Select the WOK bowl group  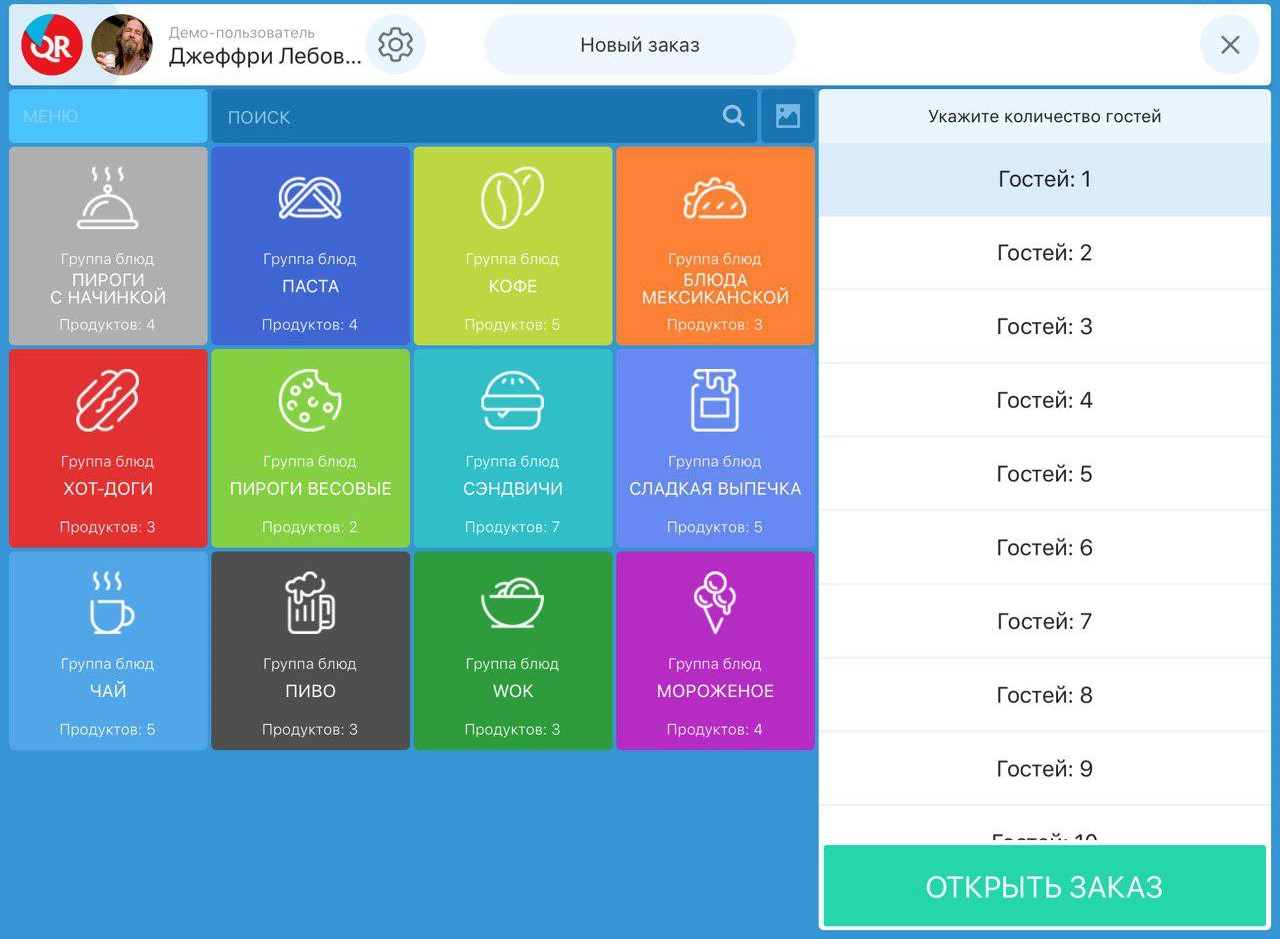[513, 651]
